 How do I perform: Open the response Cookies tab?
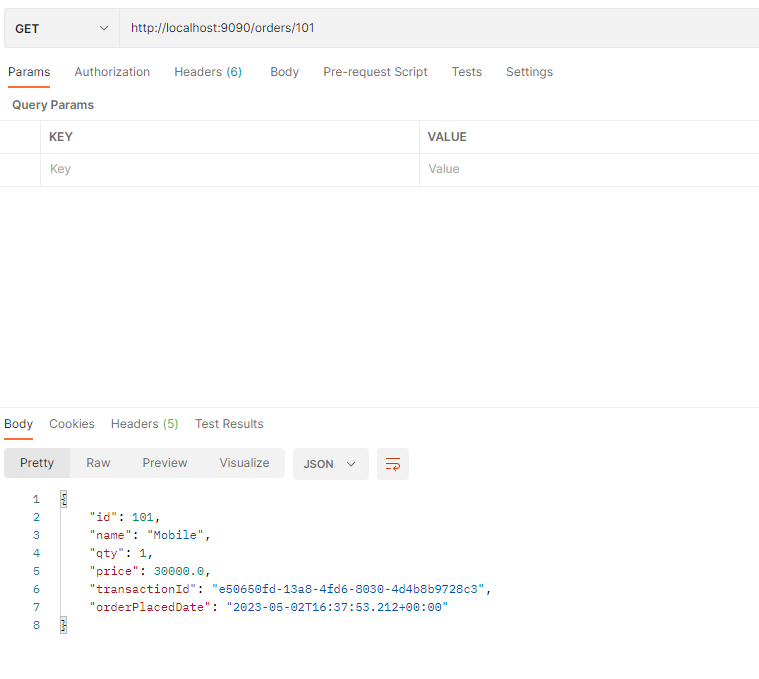(72, 424)
